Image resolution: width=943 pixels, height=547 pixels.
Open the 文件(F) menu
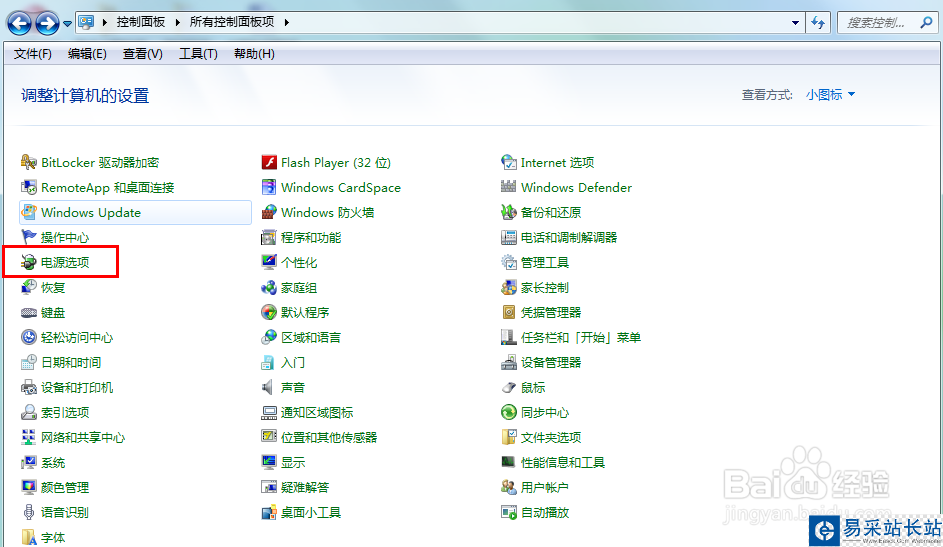click(32, 54)
